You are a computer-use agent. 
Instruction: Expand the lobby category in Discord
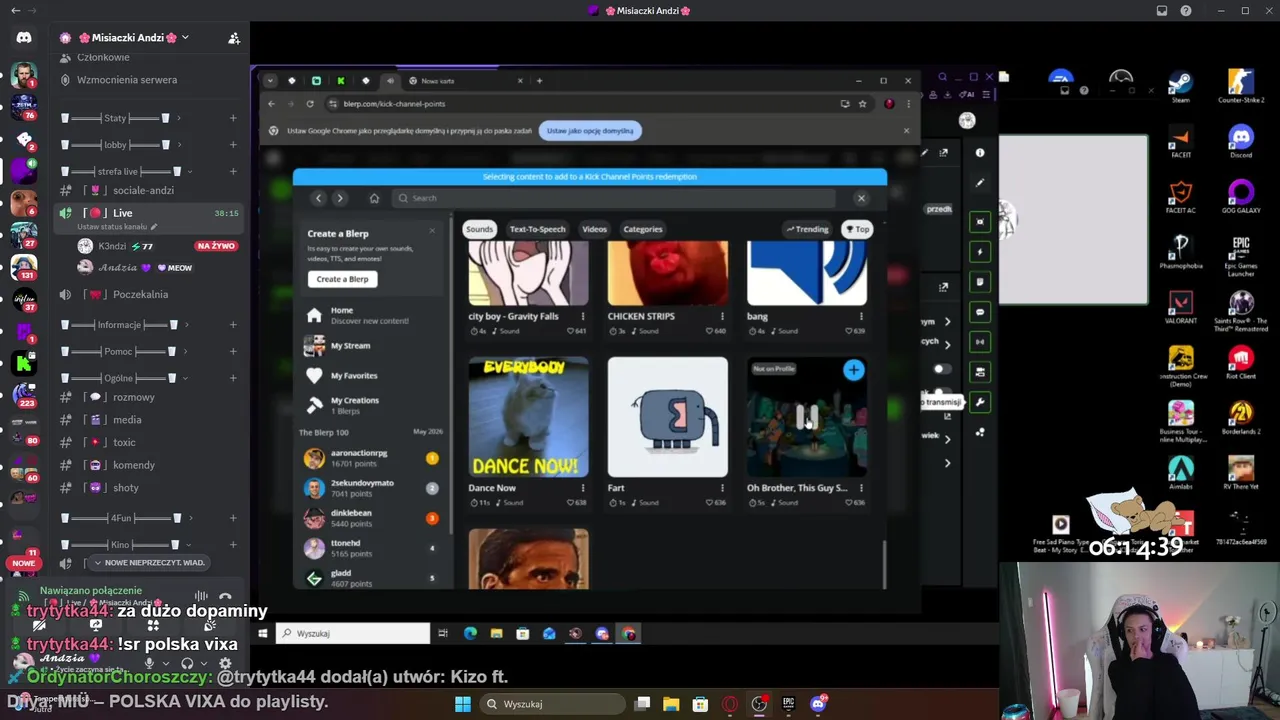[122, 145]
